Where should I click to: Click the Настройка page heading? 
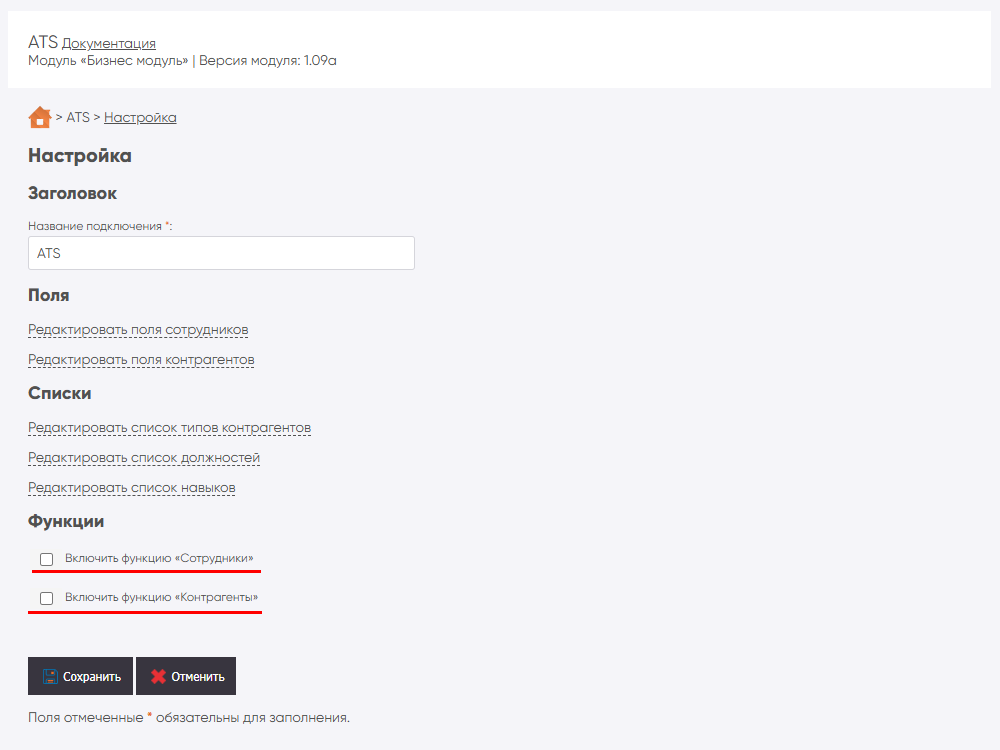[80, 156]
